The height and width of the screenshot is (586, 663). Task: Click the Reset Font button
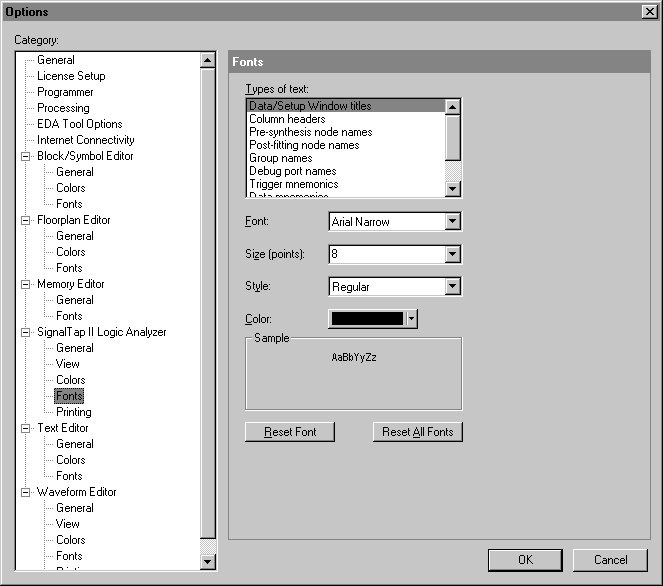coord(289,432)
